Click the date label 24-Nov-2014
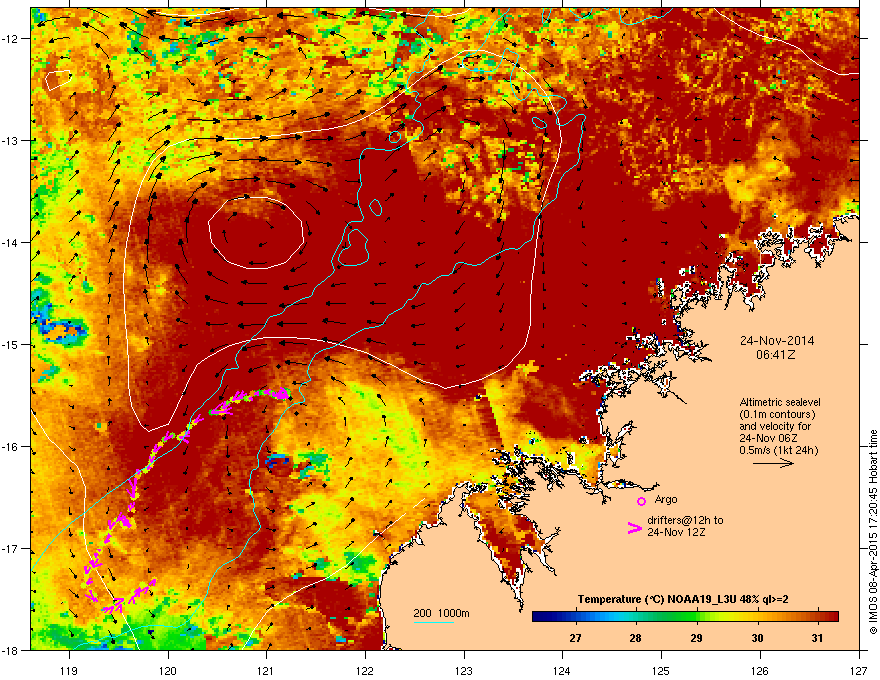This screenshot has width=880, height=680. click(777, 341)
